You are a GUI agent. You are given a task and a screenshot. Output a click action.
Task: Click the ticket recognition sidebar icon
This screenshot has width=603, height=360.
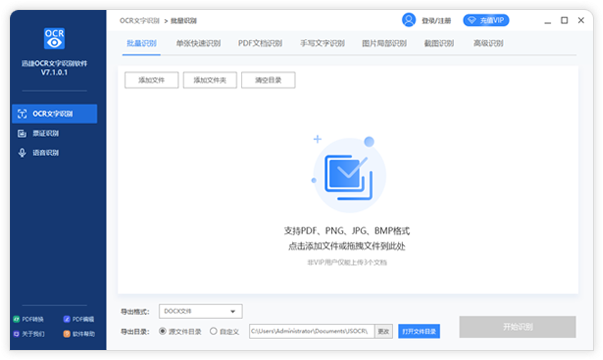pos(22,133)
